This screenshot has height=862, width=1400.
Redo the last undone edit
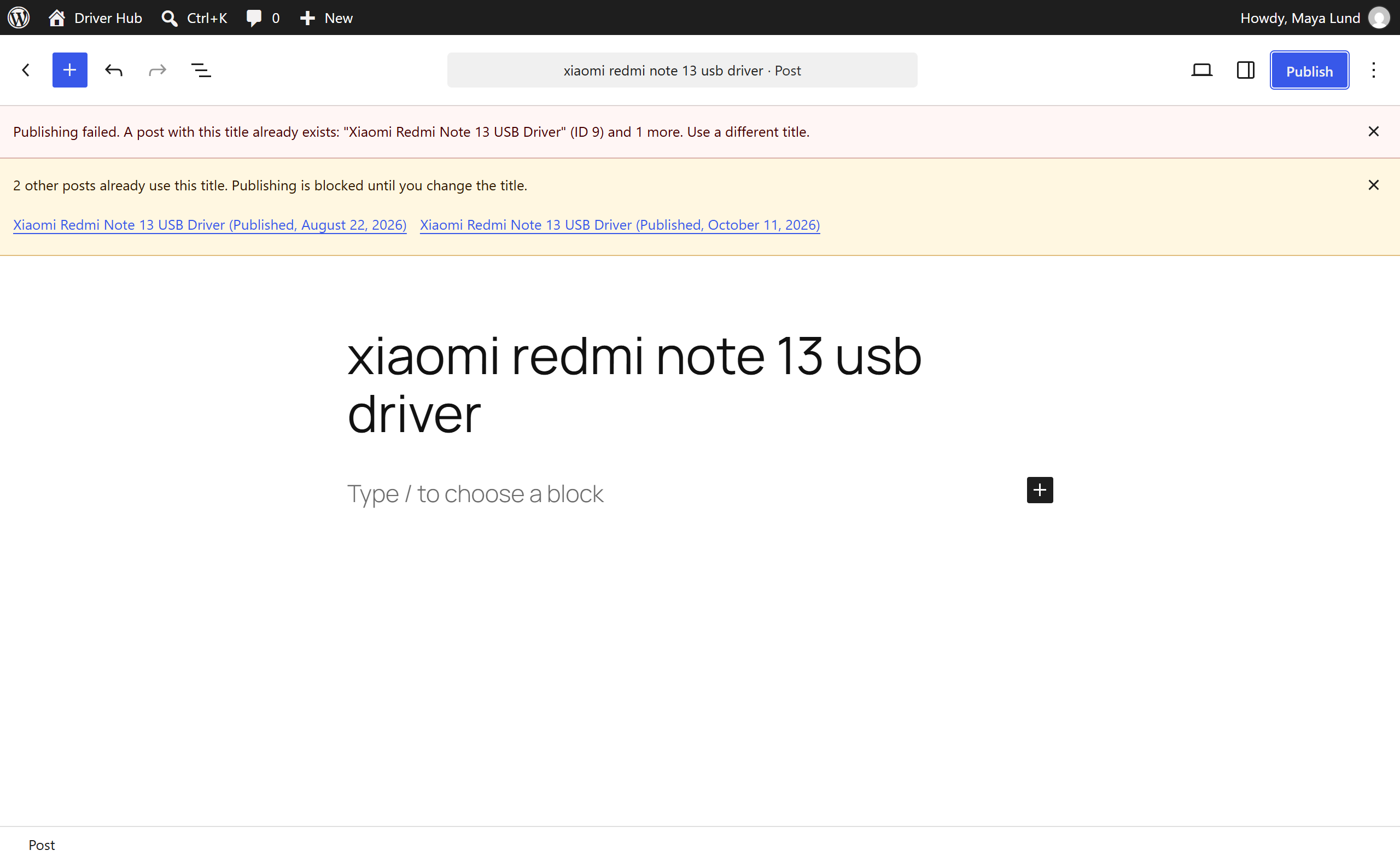point(157,70)
